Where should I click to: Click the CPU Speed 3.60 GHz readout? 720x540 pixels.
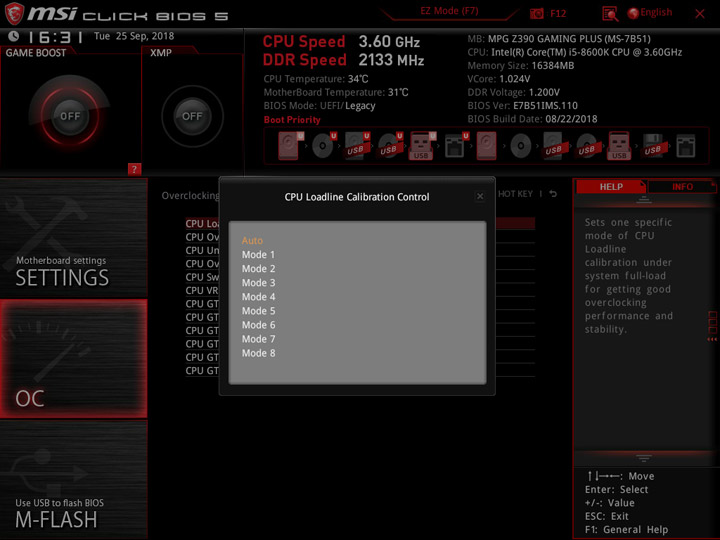pos(341,42)
